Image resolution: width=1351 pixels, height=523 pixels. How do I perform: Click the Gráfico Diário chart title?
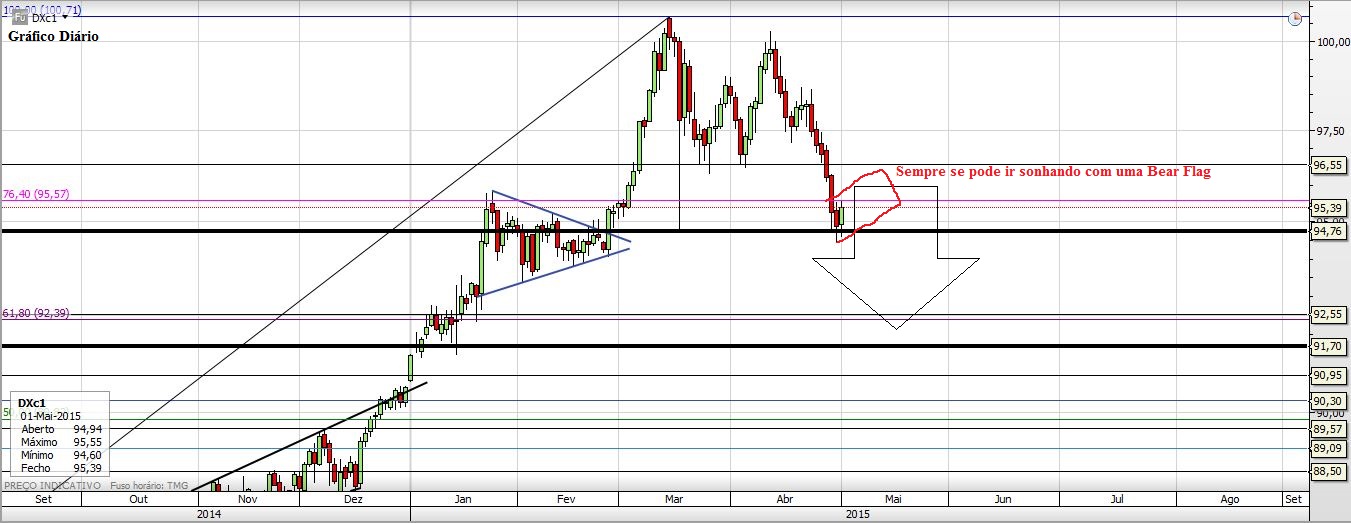54,36
